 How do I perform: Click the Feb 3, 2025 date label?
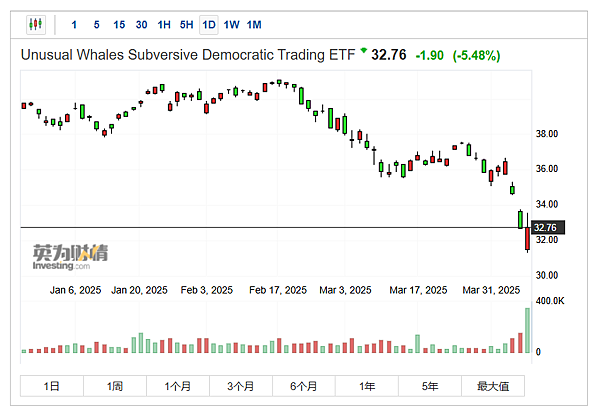click(x=207, y=290)
